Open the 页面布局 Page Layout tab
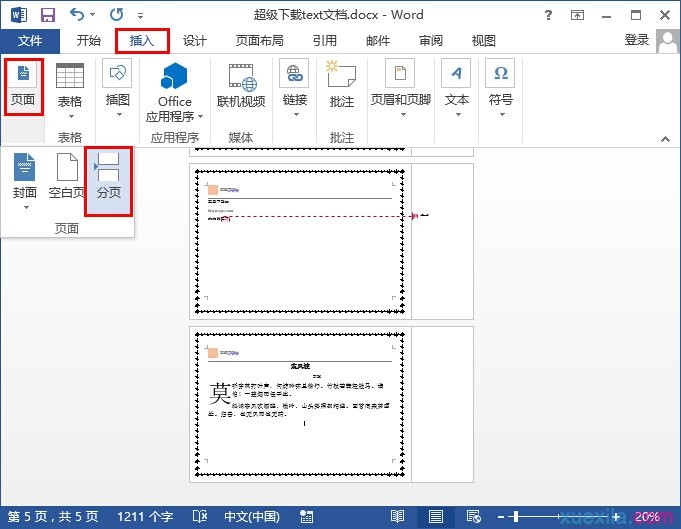 click(260, 41)
